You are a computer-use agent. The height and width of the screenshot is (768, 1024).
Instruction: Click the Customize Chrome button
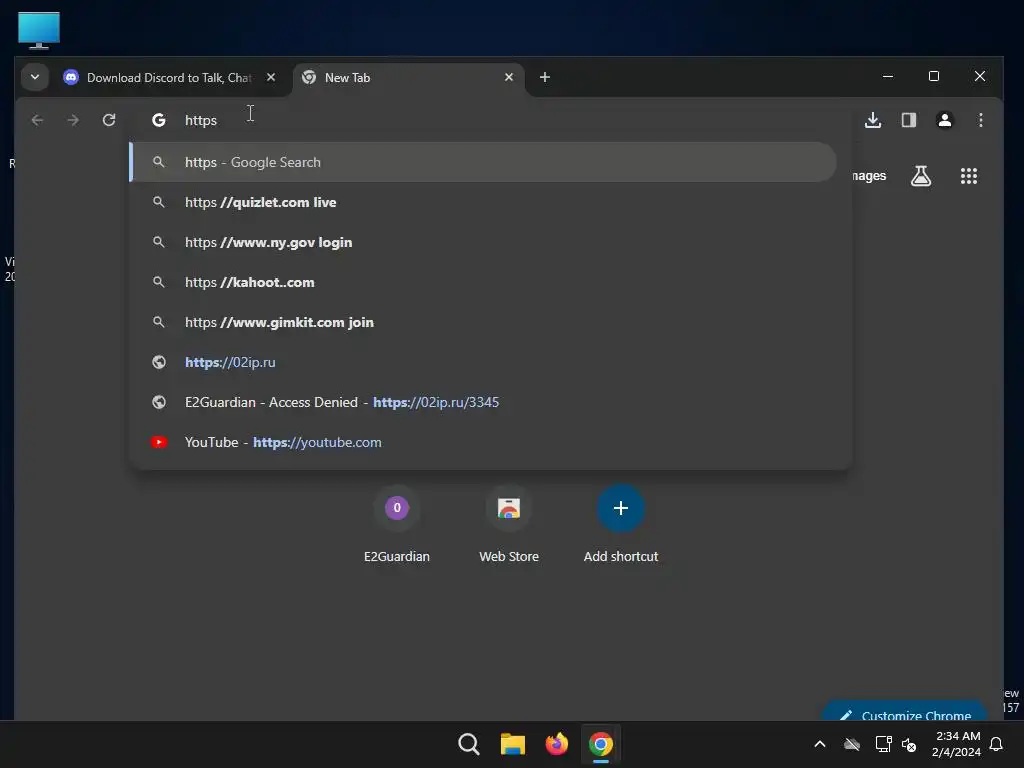[x=905, y=712]
